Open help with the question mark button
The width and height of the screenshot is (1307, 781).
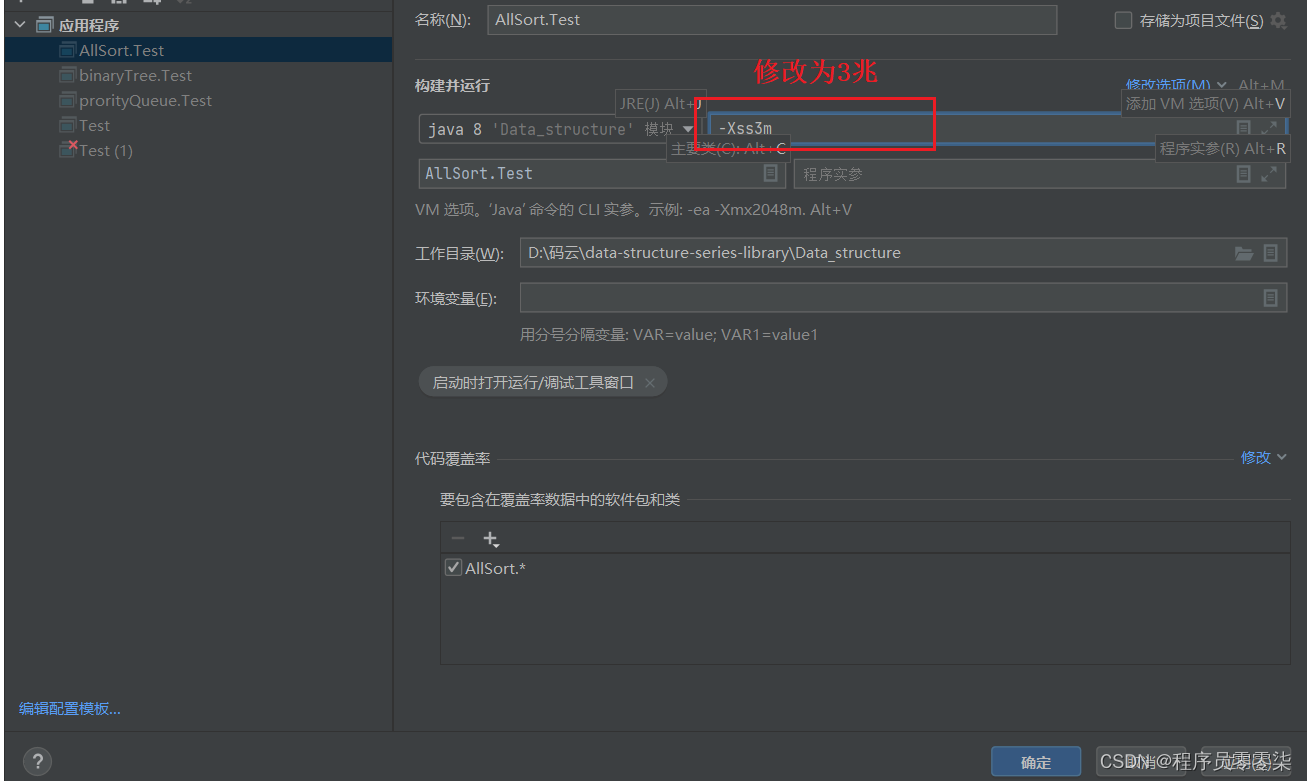37,761
